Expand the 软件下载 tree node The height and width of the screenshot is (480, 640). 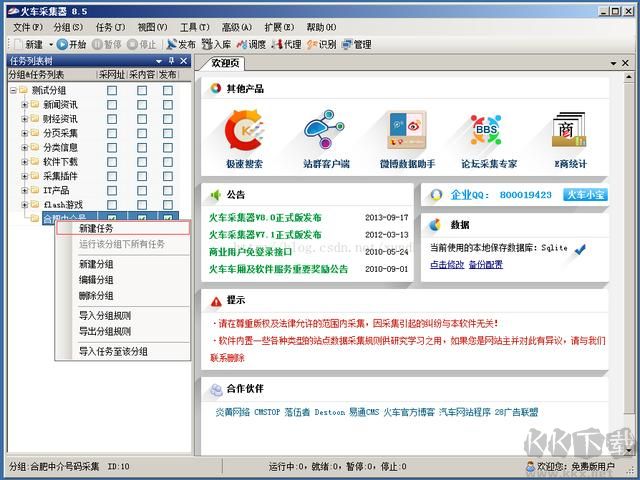[x=24, y=162]
